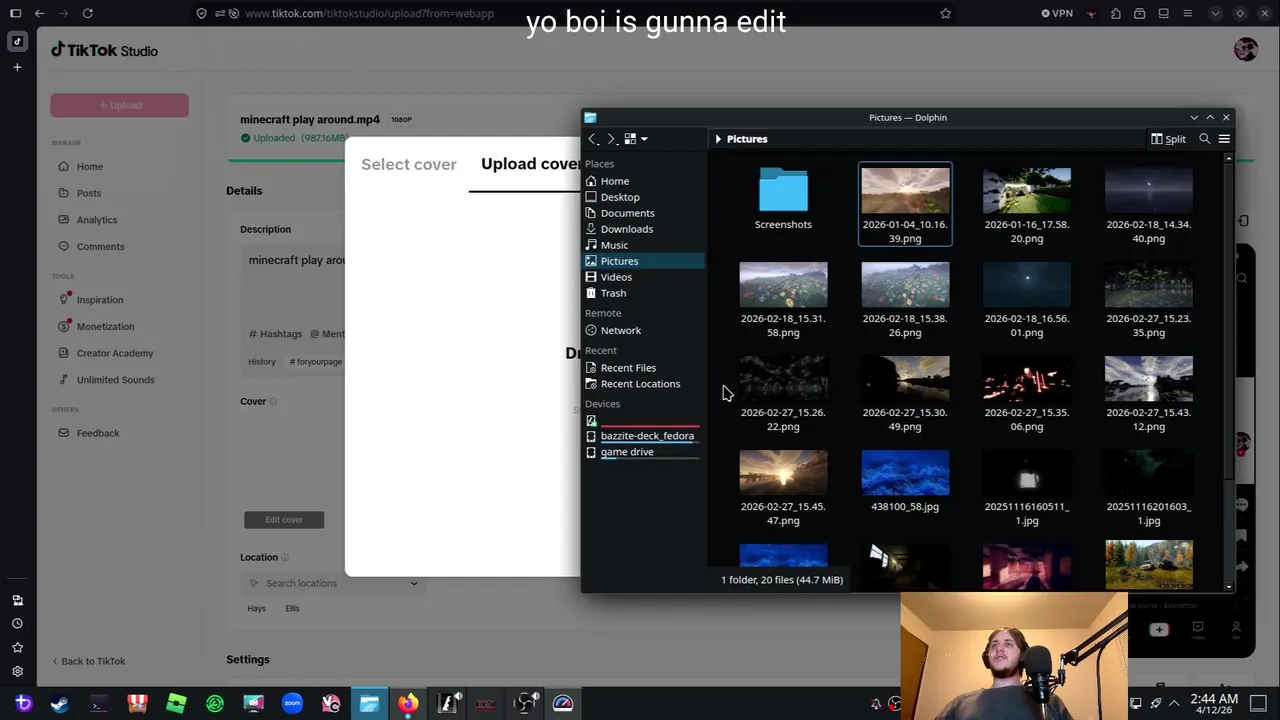Viewport: 1280px width, 720px height.
Task: Click the Hashtags button
Action: tap(275, 334)
